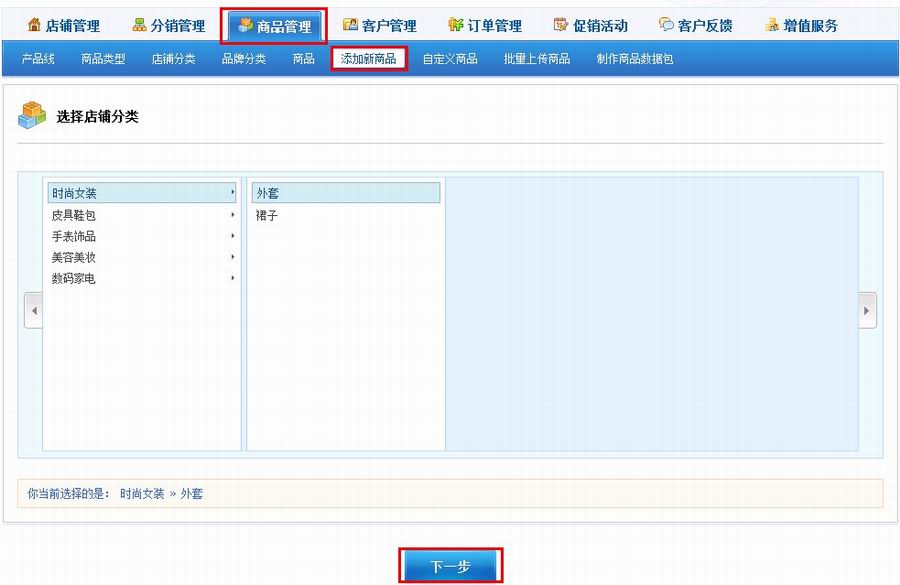This screenshot has height=585, width=900.
Task: Choose subcategory 裙子
Action: [346, 215]
